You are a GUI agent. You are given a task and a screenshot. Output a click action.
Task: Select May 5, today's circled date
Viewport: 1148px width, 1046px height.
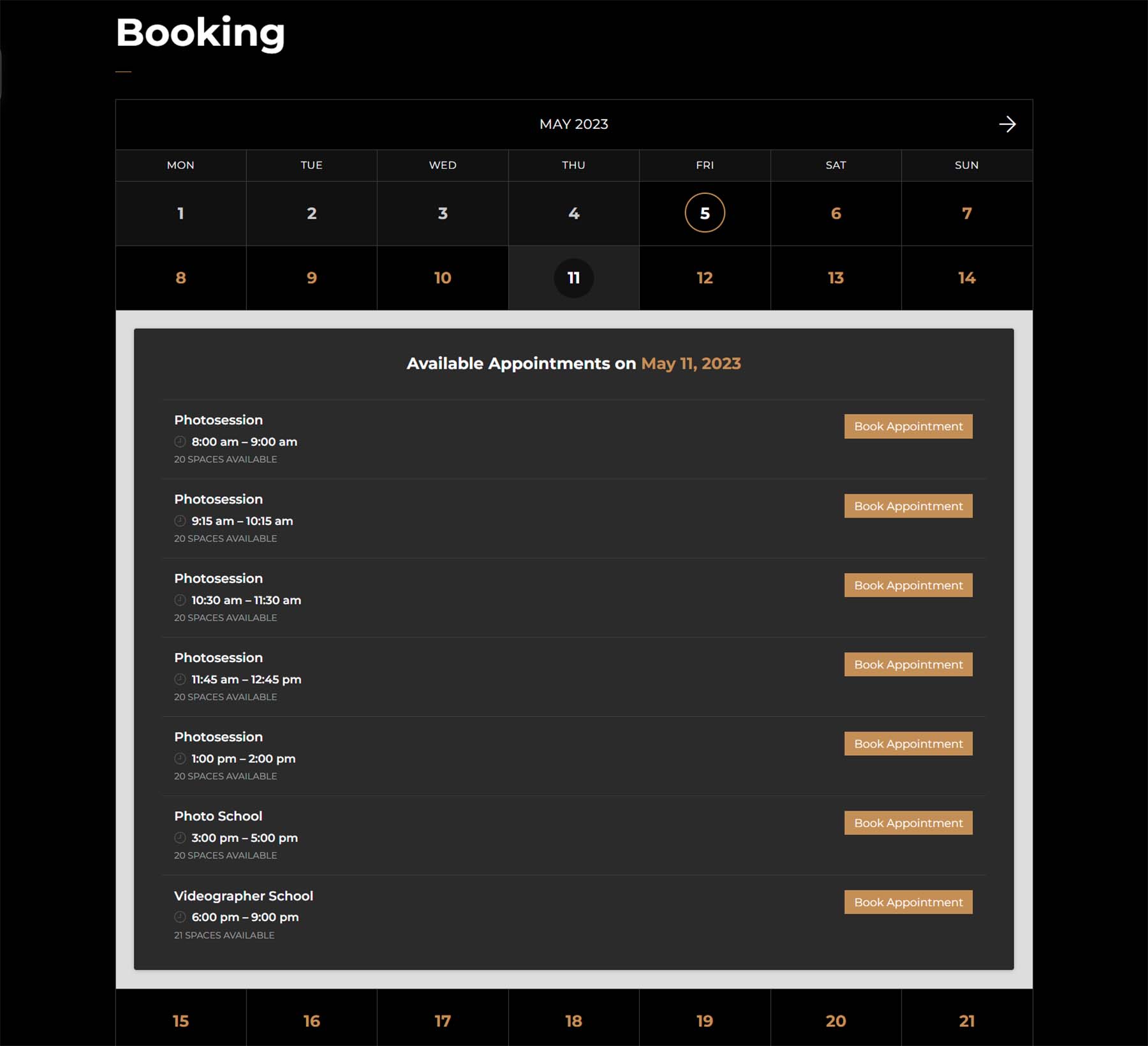pyautogui.click(x=704, y=214)
